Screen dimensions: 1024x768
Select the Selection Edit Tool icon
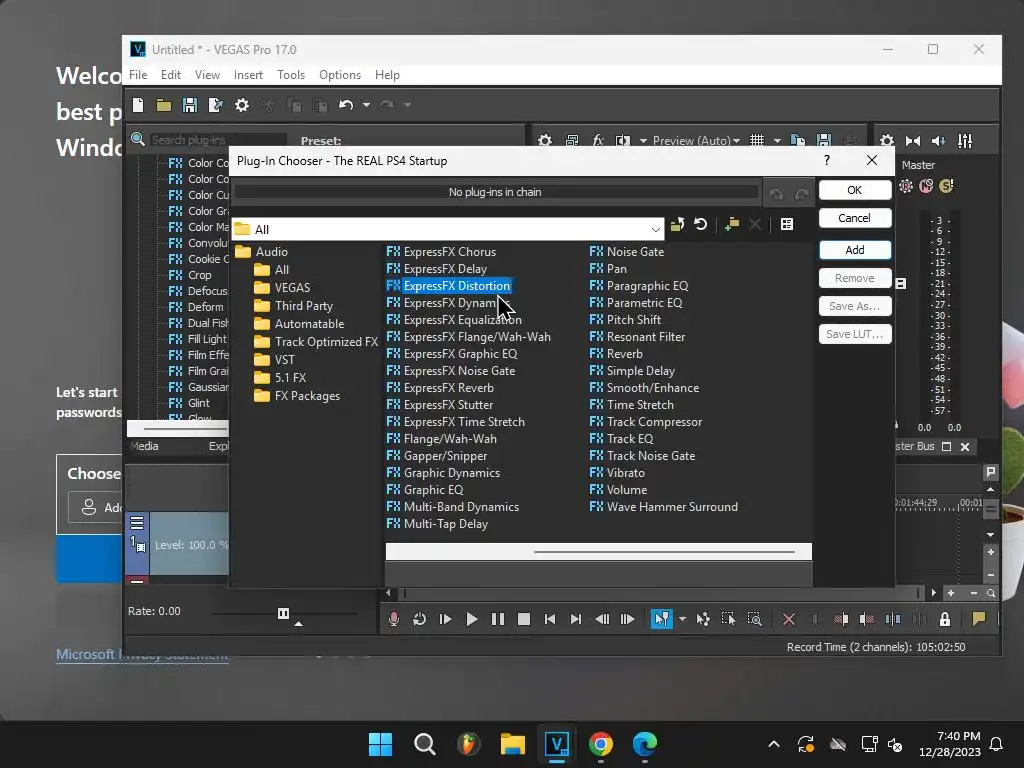tap(728, 618)
